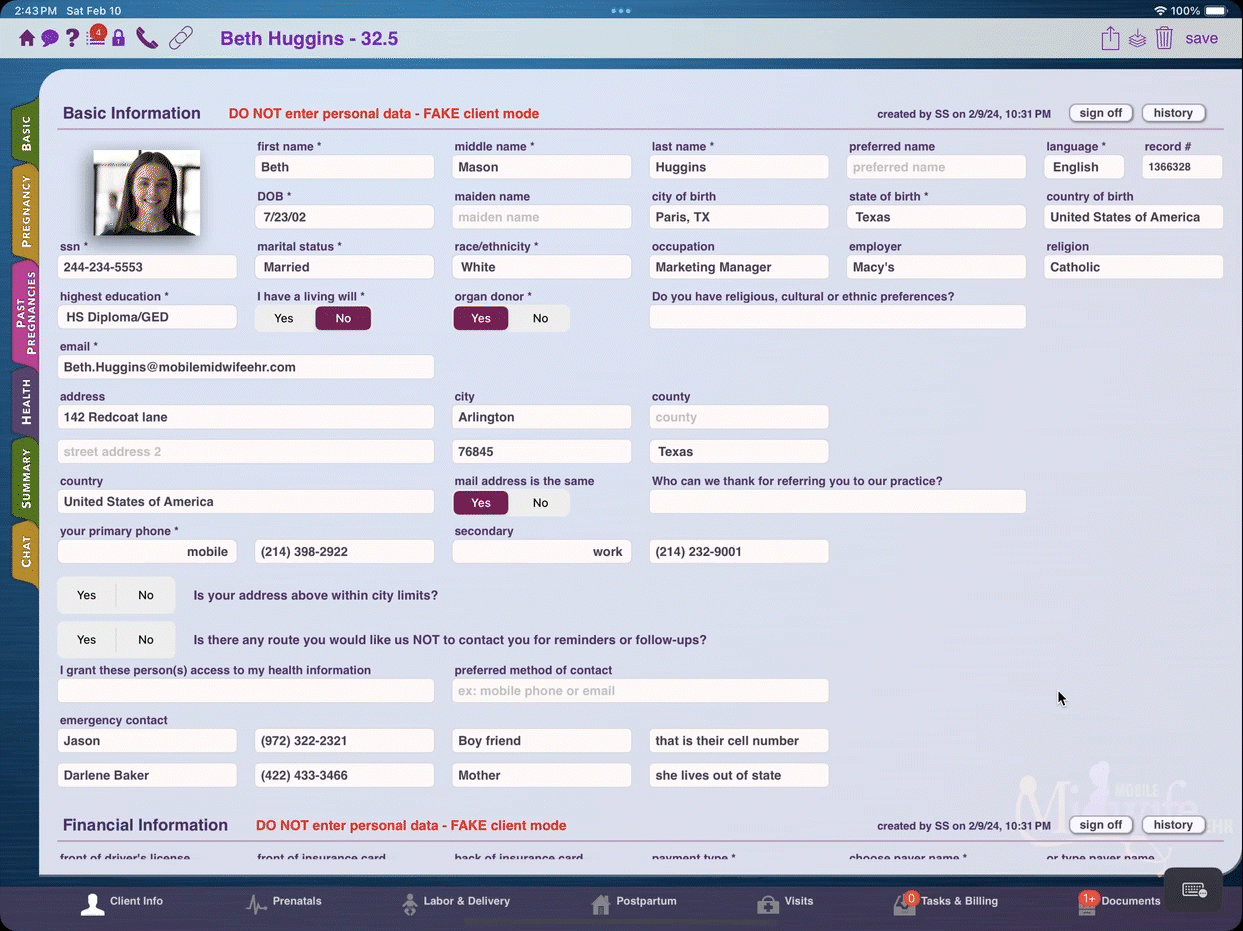Image resolution: width=1243 pixels, height=931 pixels.
Task: Tap the keyboard icon at bottom right
Action: [x=1193, y=890]
